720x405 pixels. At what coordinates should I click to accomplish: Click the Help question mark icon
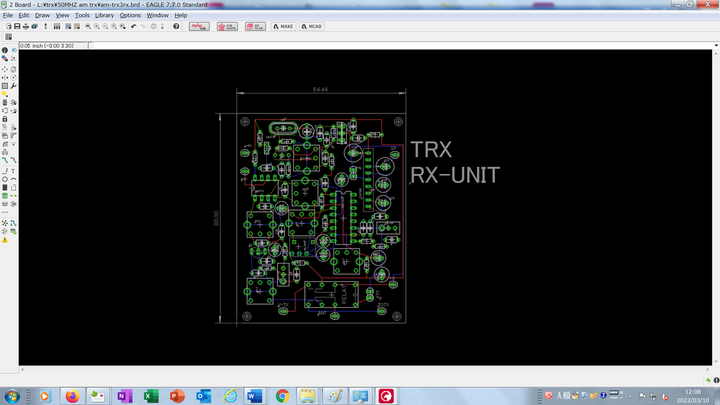click(x=176, y=26)
